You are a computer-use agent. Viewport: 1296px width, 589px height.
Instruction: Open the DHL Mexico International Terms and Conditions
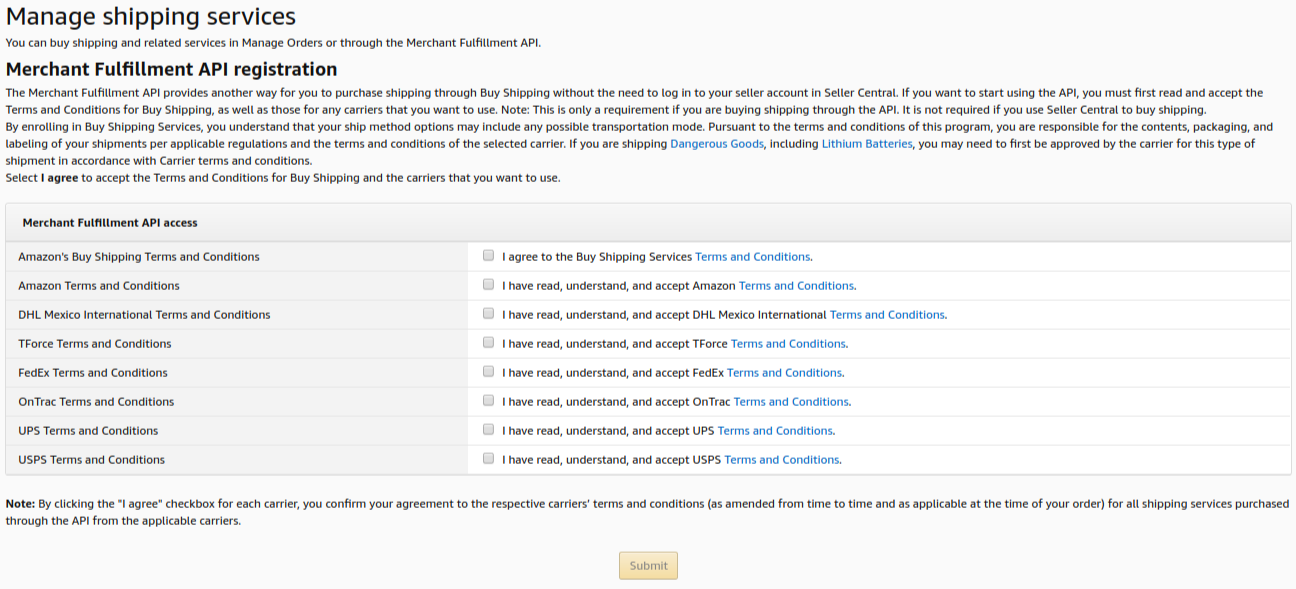pos(887,314)
